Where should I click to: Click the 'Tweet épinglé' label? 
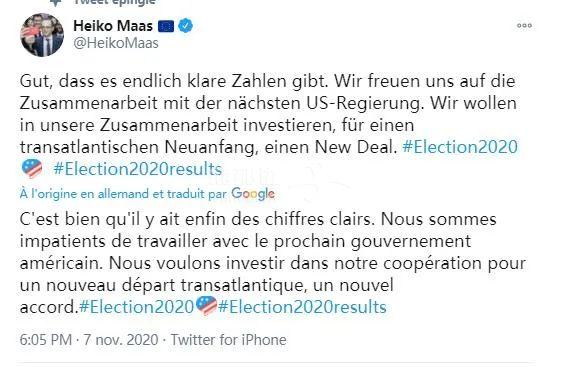coord(114,3)
